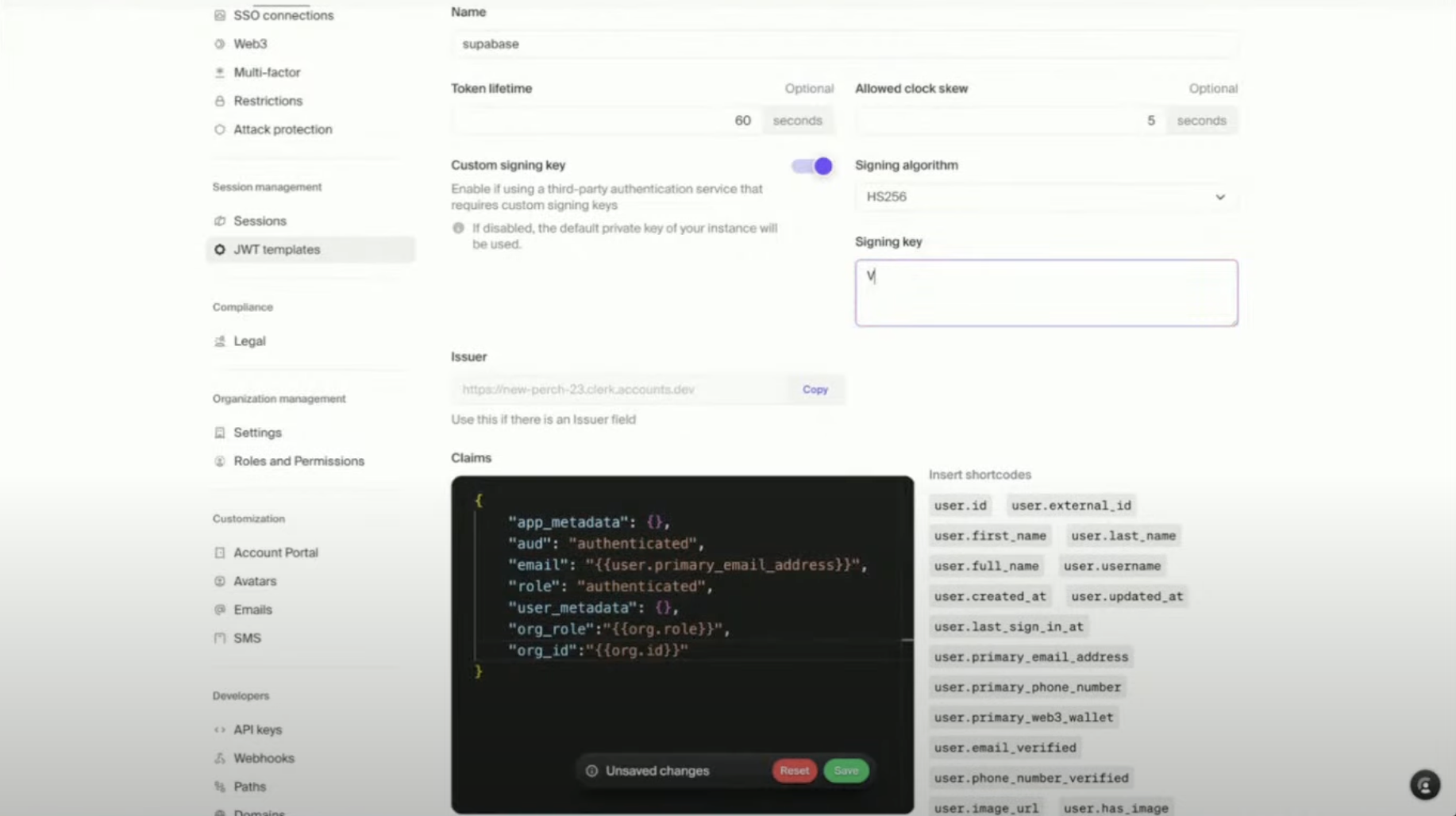1456x816 pixels.
Task: Open the support chat bubble icon
Action: click(1425, 785)
